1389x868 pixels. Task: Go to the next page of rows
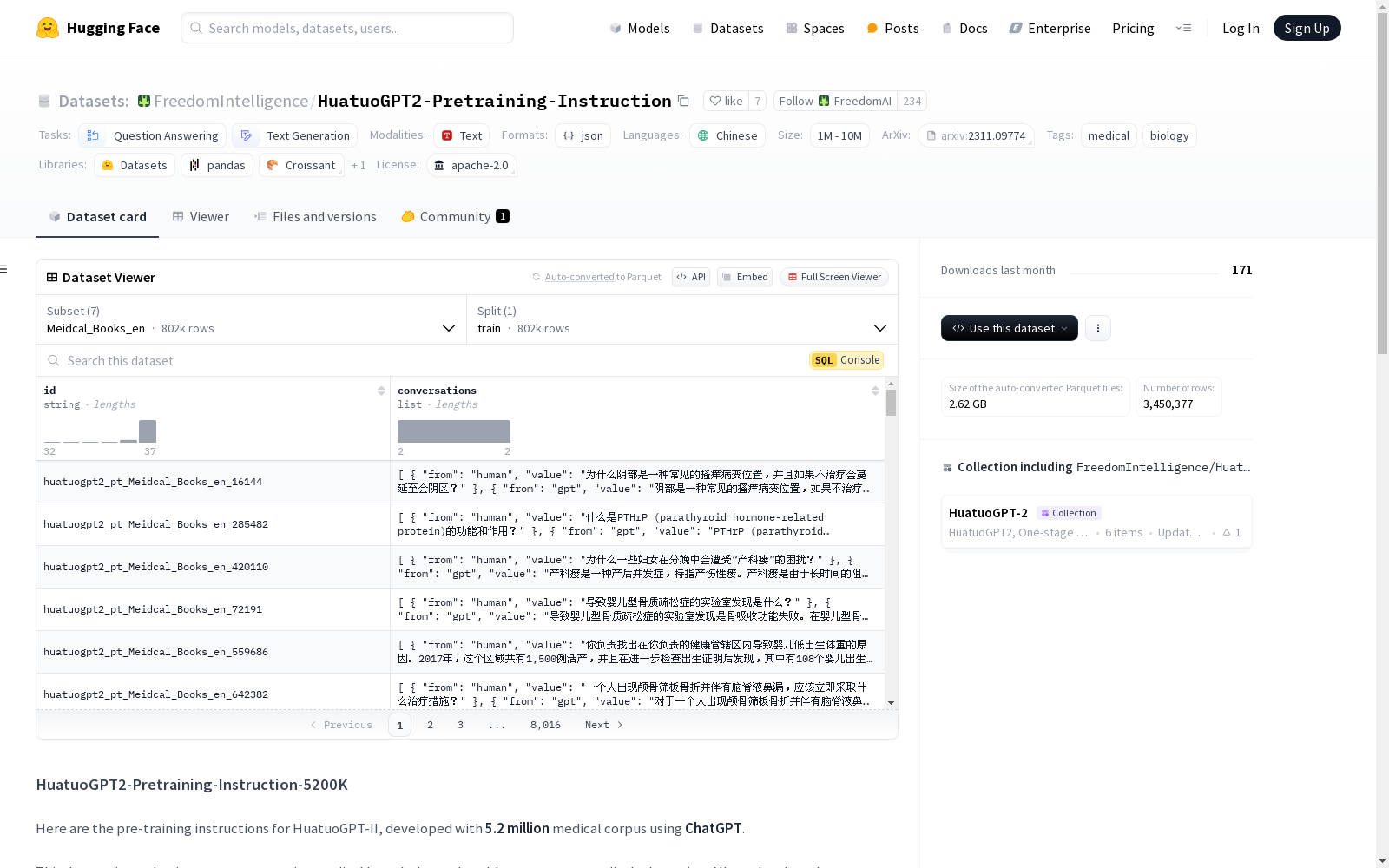[x=604, y=725]
